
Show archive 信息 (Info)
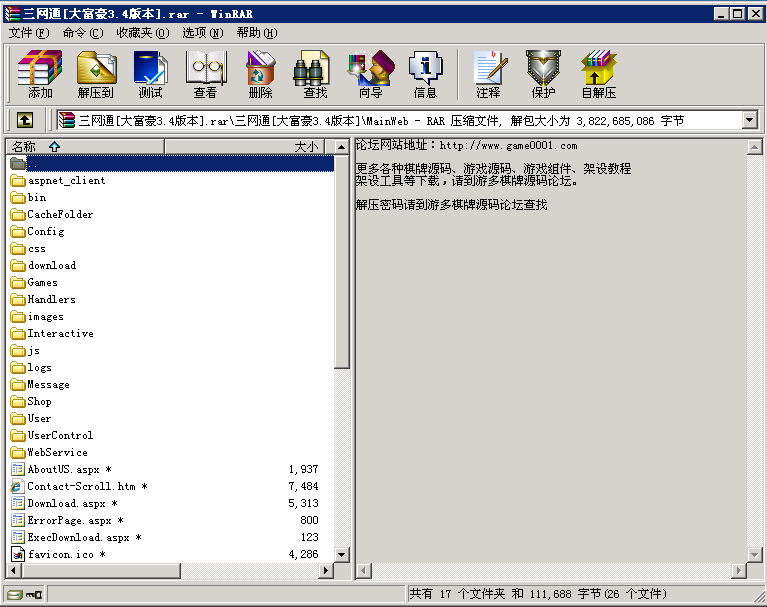coord(425,74)
